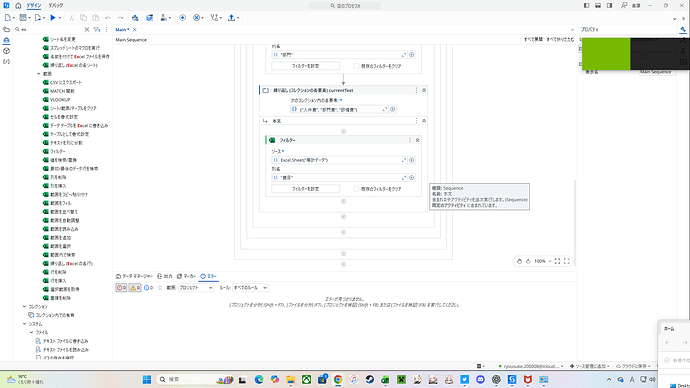Switch to the デバッグ ribbon tab

pyautogui.click(x=55, y=6)
